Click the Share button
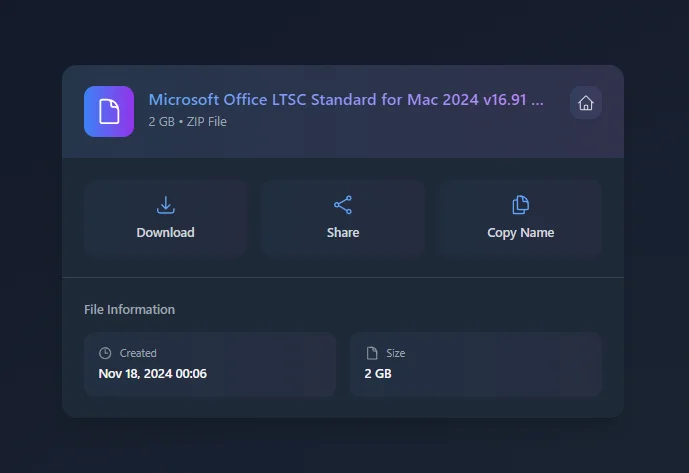The height and width of the screenshot is (473, 689). pos(343,218)
